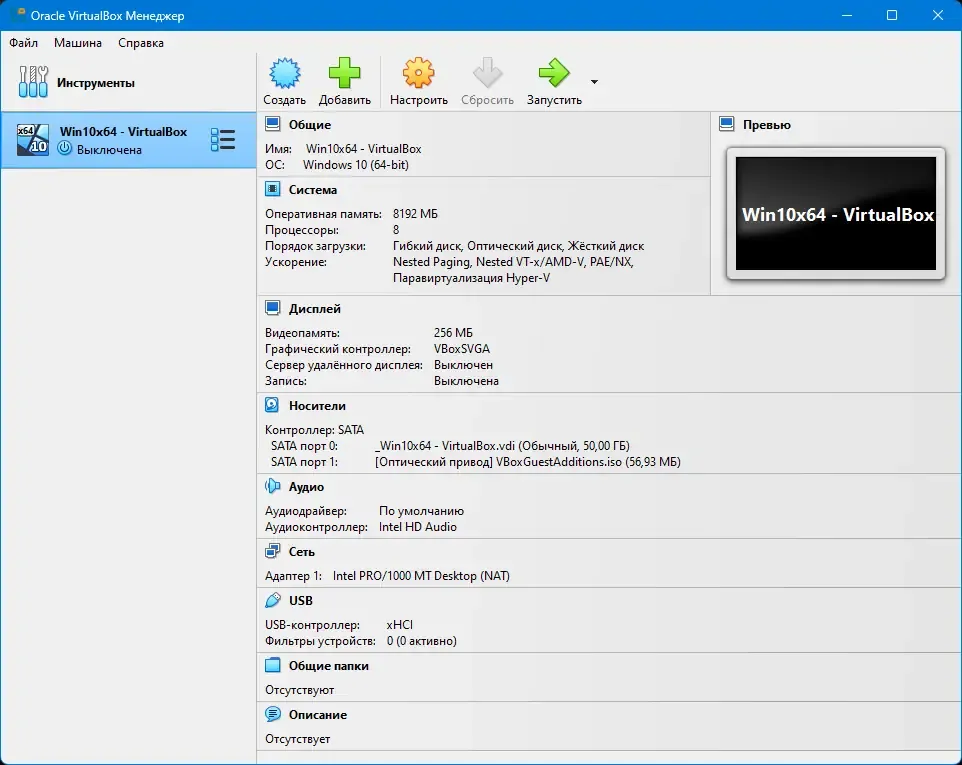The width and height of the screenshot is (962, 765).
Task: Click the Инструменты tools icon
Action: point(33,82)
